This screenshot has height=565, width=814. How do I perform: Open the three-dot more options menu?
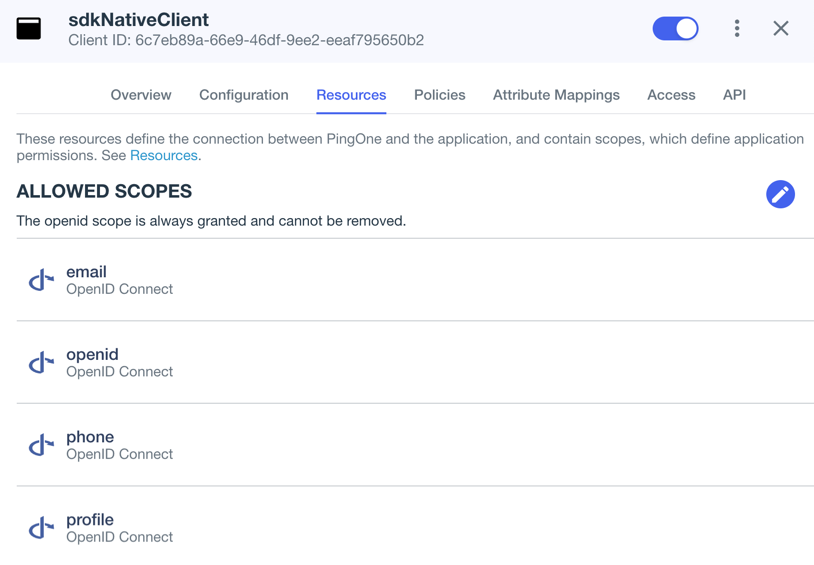(737, 29)
